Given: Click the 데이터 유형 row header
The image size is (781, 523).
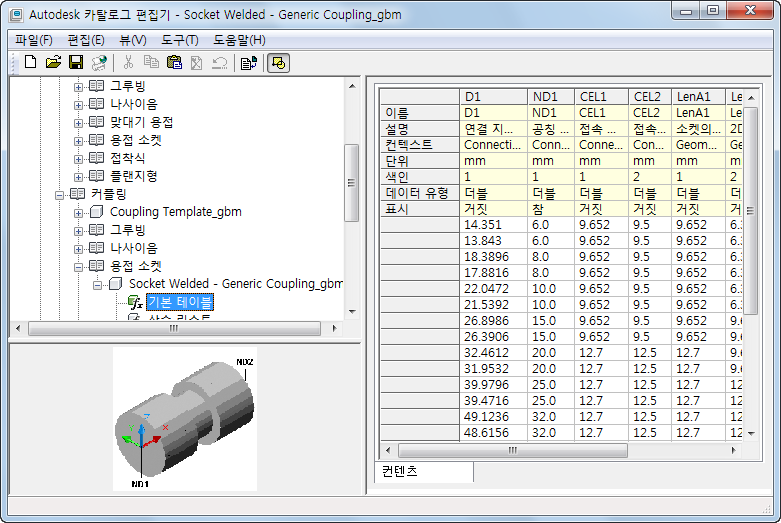Looking at the screenshot, I should click(419, 193).
